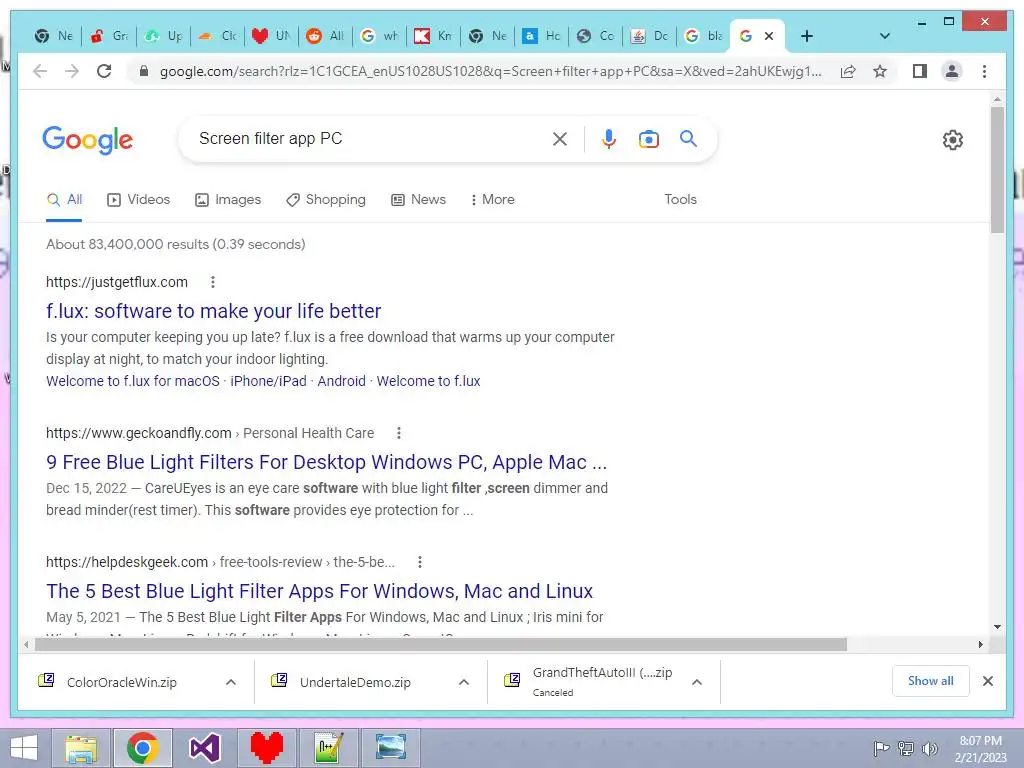Screen dimensions: 1024x768
Task: Open the UndertaleDemo.zip downloaded file
Action: coord(355,682)
